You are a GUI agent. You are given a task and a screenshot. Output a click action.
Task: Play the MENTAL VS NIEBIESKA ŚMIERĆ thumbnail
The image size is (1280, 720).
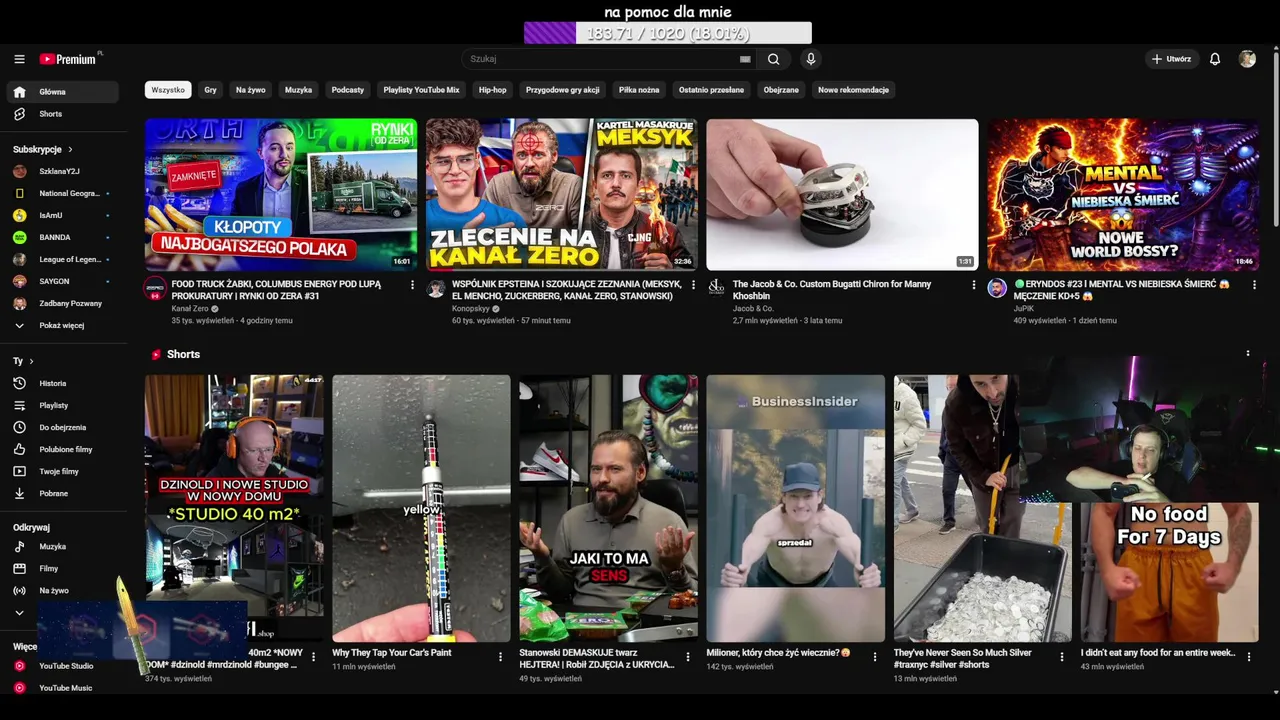coord(1123,195)
